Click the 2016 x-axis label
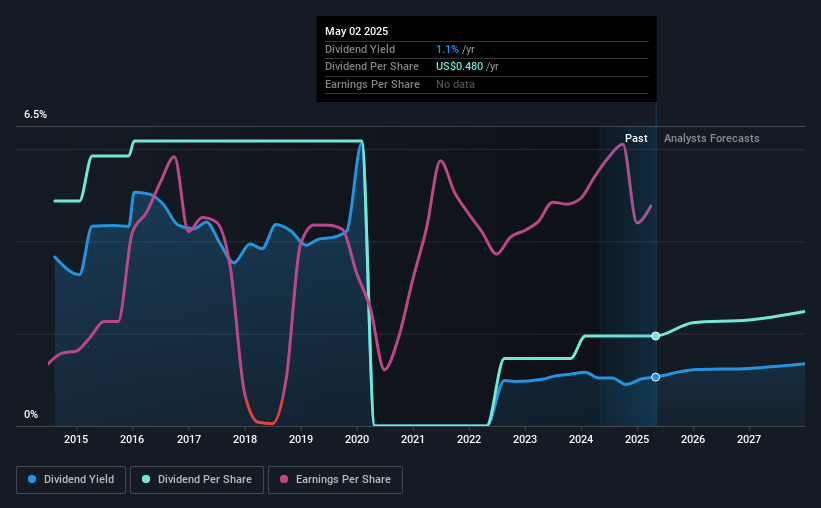821x508 pixels. pyautogui.click(x=132, y=439)
